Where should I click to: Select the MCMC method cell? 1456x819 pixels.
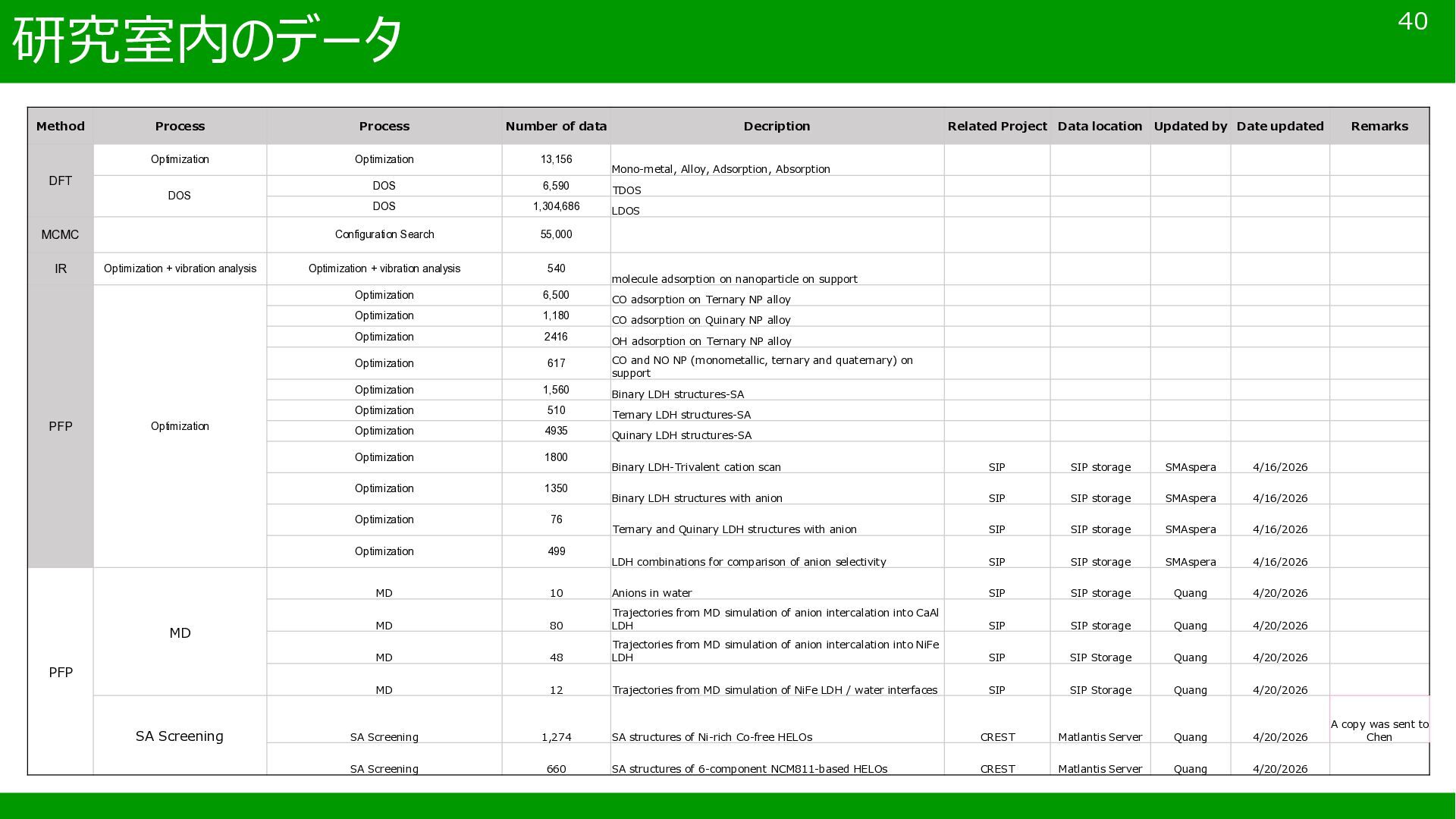click(x=61, y=234)
